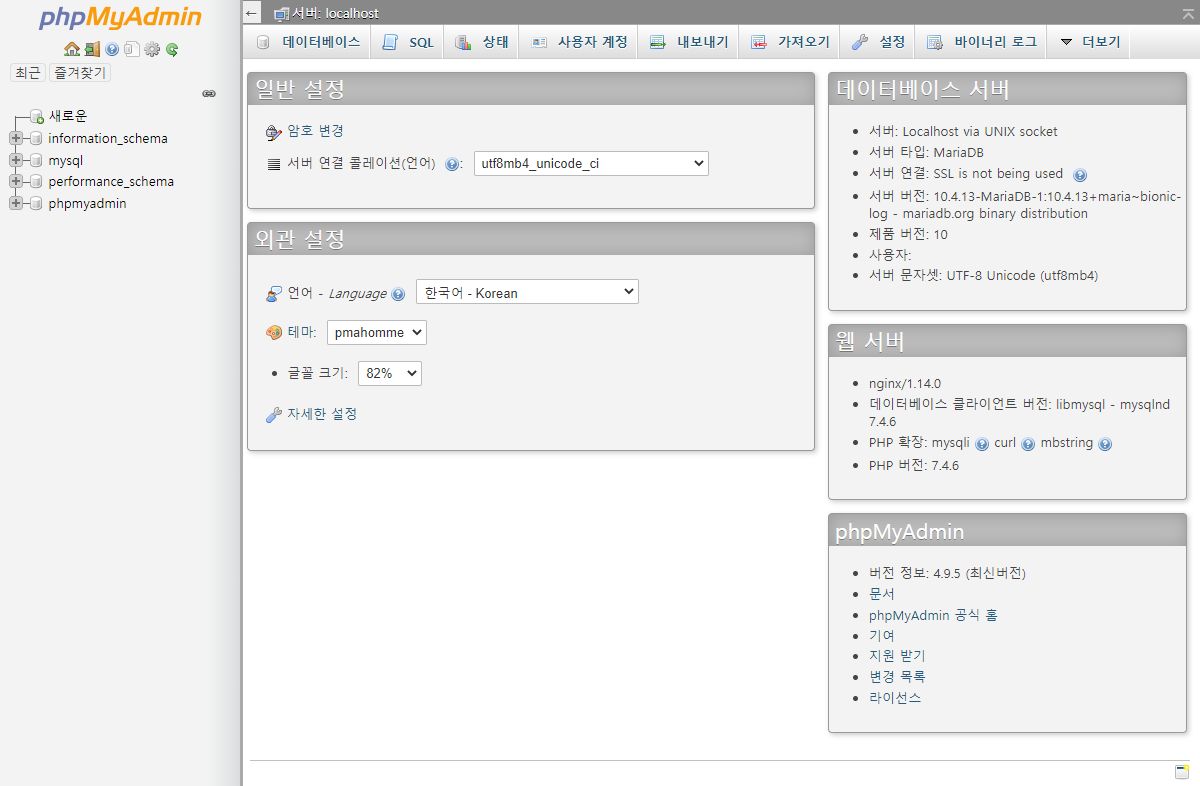The image size is (1200, 786).
Task: Switch to the 상태 tab
Action: click(x=482, y=42)
